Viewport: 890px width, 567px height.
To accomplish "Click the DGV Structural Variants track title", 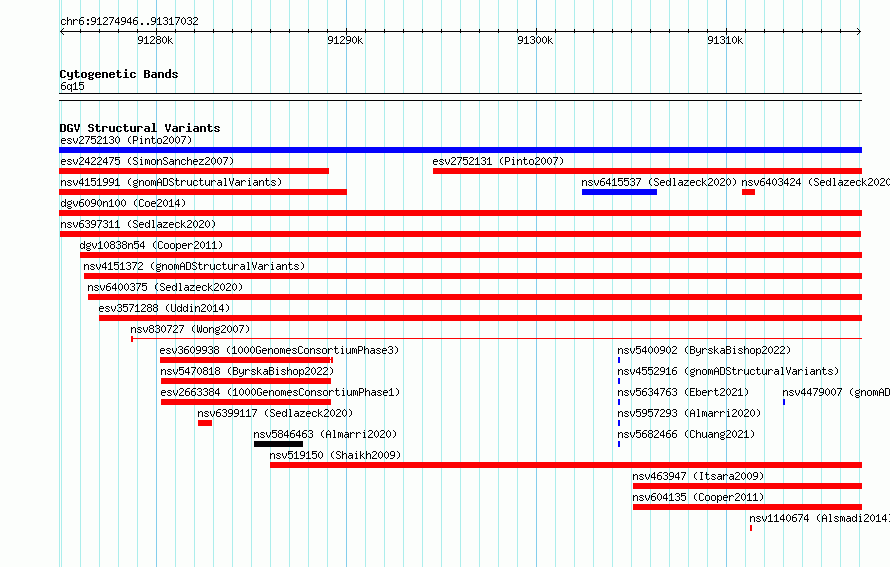I will 140,128.
